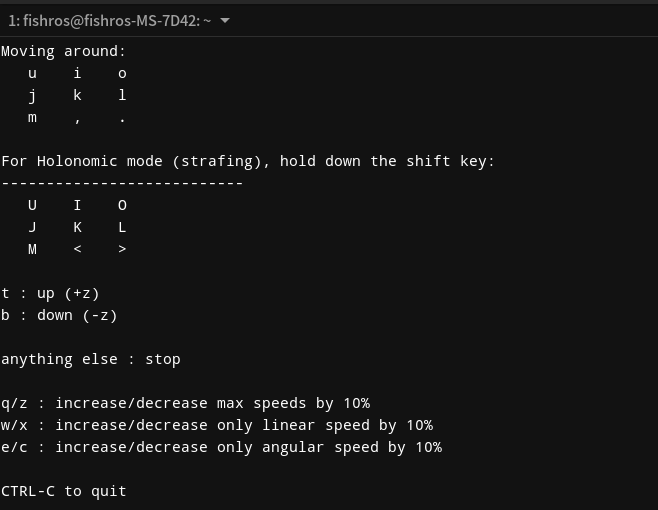Click the lowercase "o" key in the grid
The width and height of the screenshot is (658, 510).
pos(122,73)
